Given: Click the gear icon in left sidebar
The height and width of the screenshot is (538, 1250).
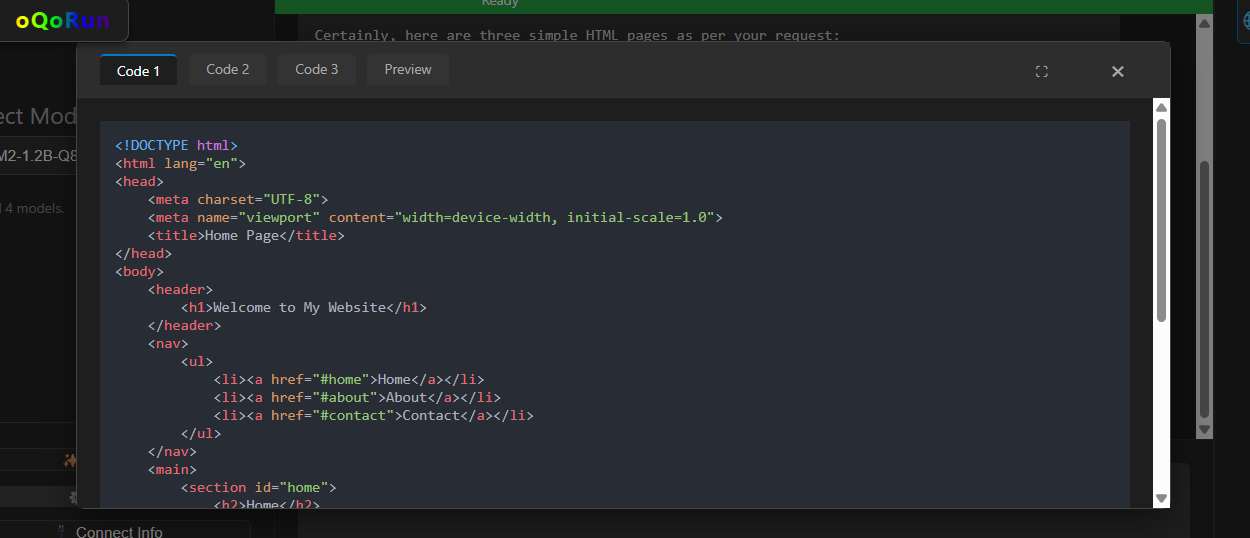Looking at the screenshot, I should coord(72,497).
